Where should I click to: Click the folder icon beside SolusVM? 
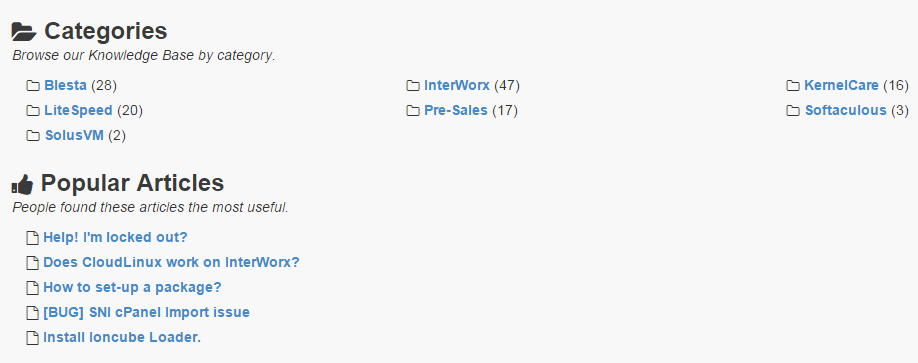[33, 136]
